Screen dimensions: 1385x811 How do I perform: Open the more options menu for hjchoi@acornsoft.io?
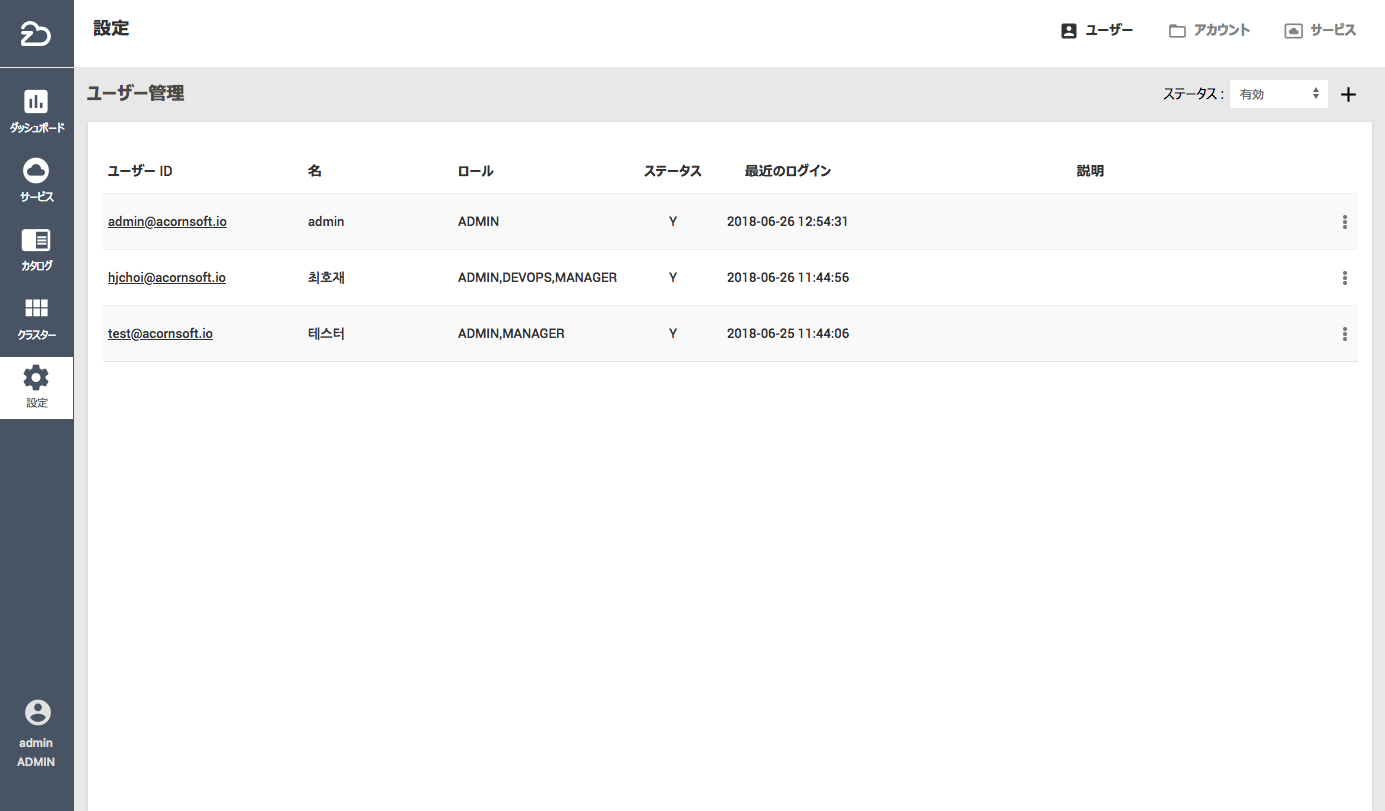coord(1345,278)
